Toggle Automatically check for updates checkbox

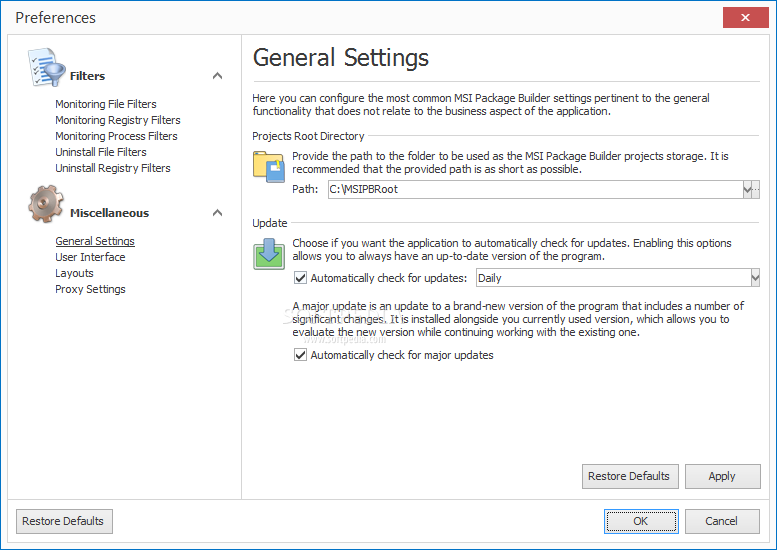click(300, 278)
